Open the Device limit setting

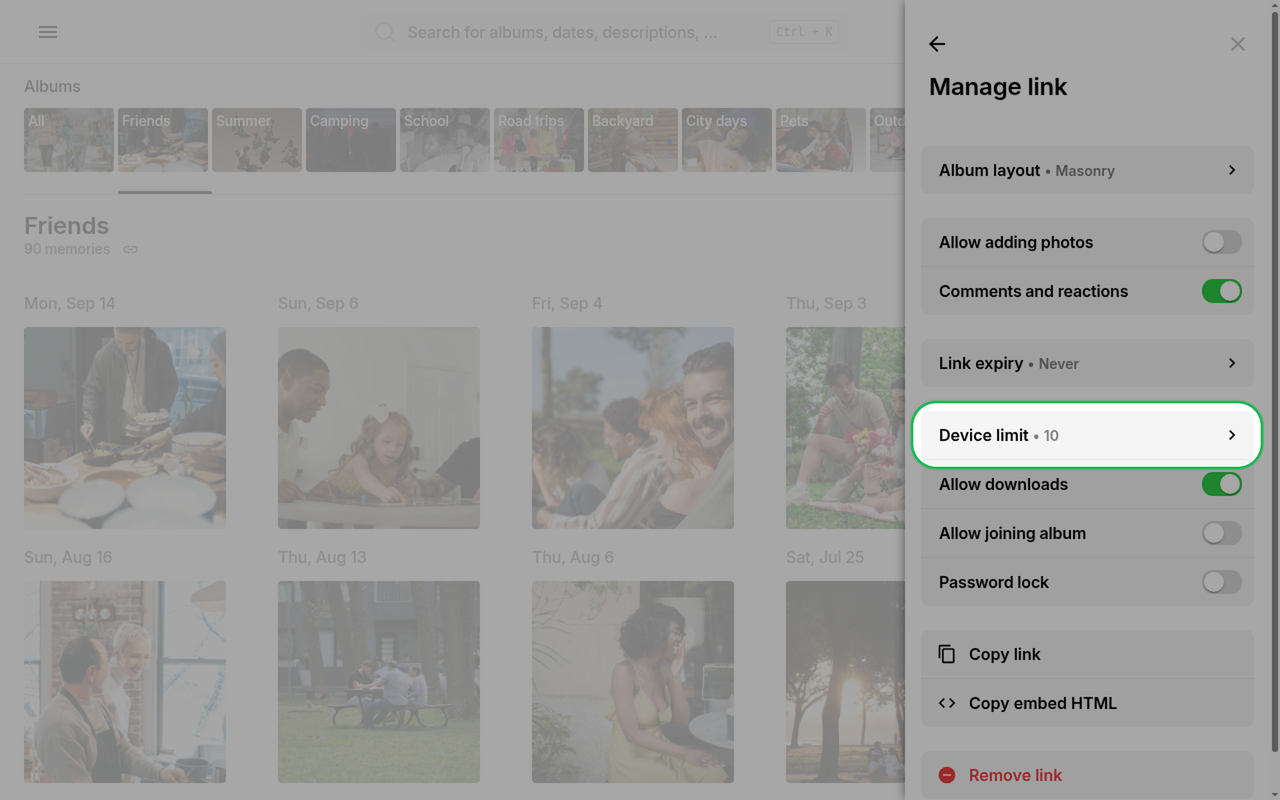[1087, 435]
